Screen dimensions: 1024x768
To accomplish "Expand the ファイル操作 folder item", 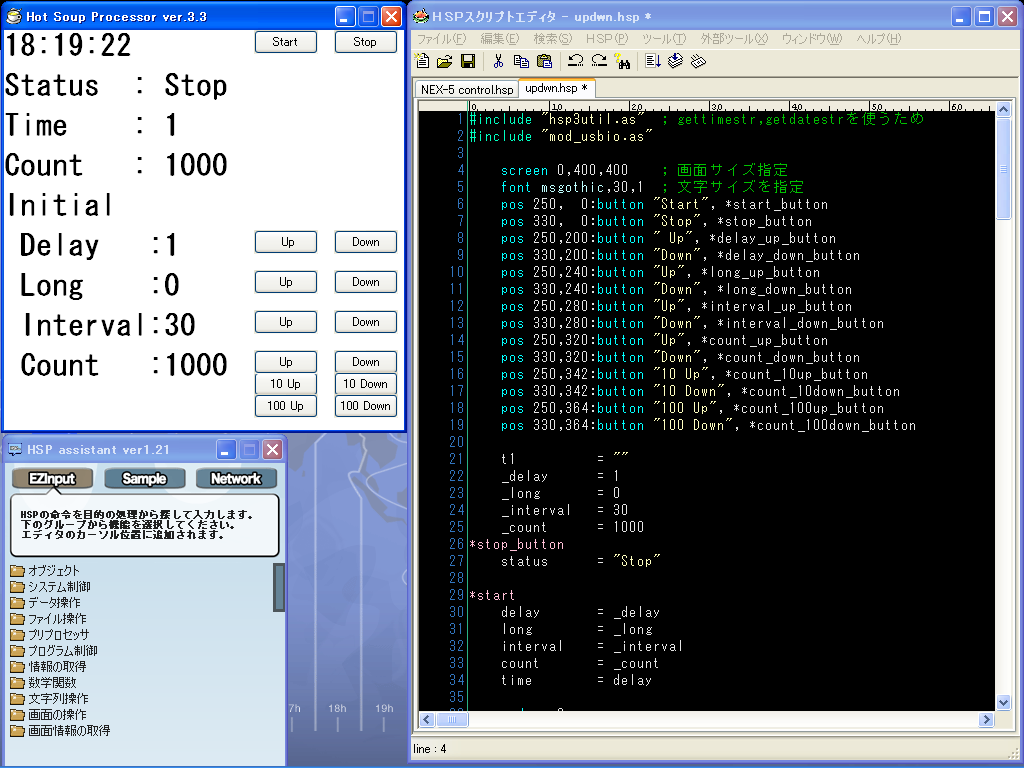I will (x=56, y=619).
